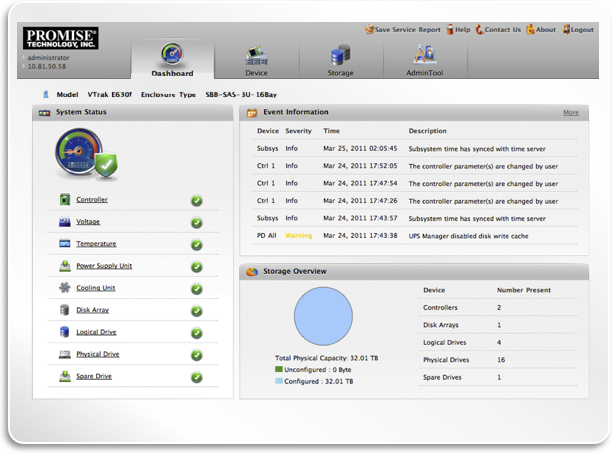Open the Spare Drive link
613x454 pixels.
pyautogui.click(x=94, y=376)
